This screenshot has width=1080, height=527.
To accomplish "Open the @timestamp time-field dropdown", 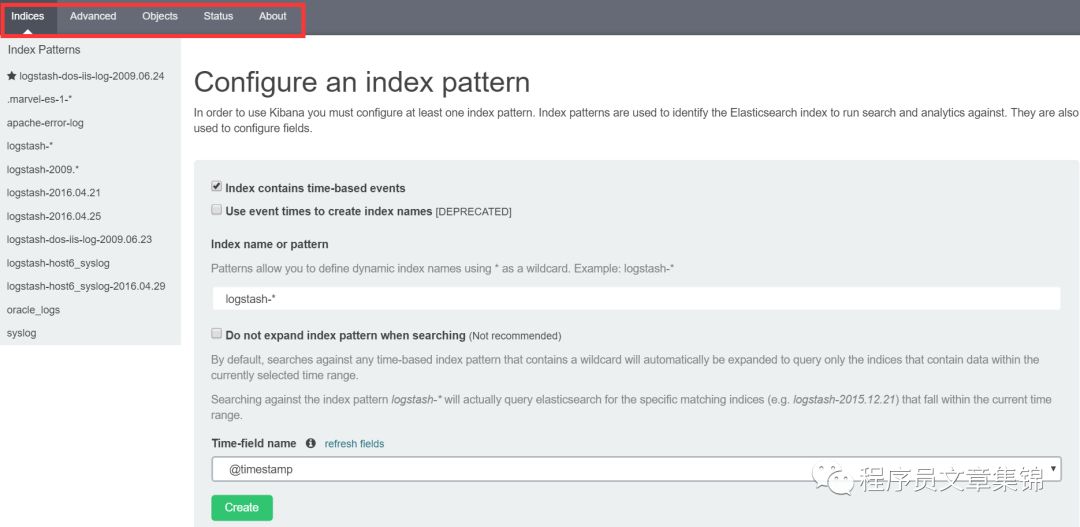I will 636,469.
